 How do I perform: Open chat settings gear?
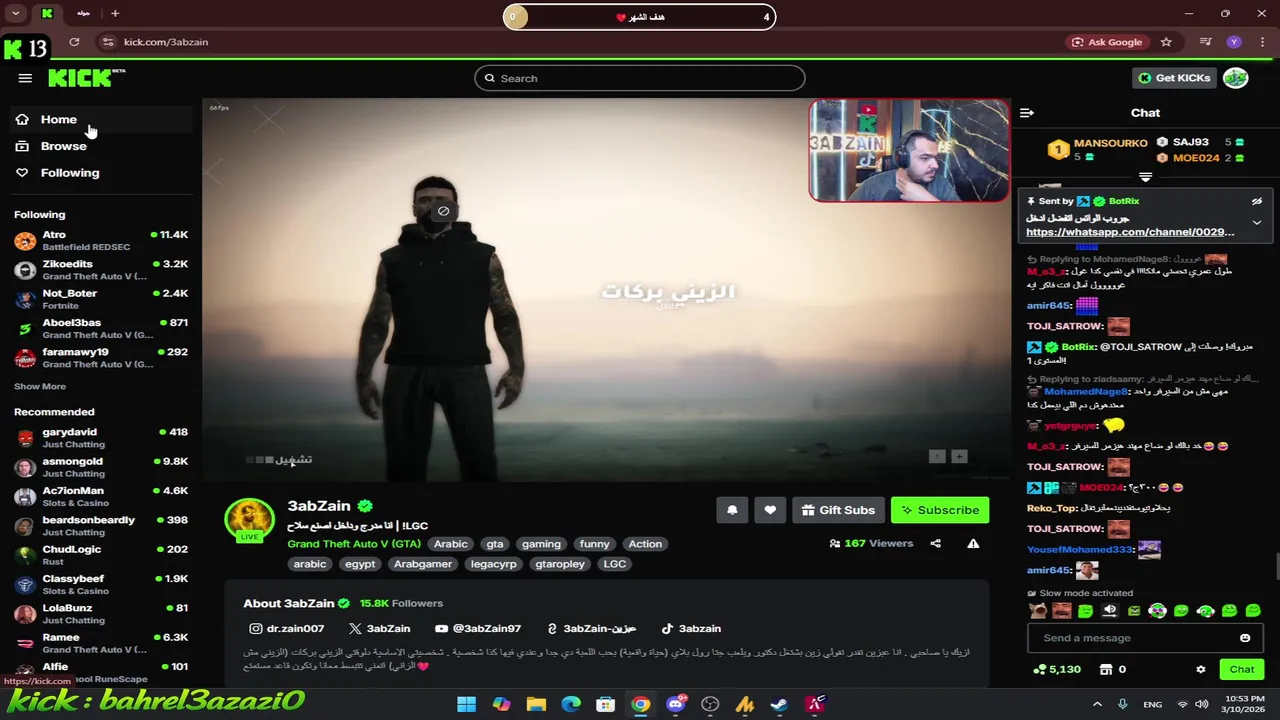click(x=1201, y=669)
